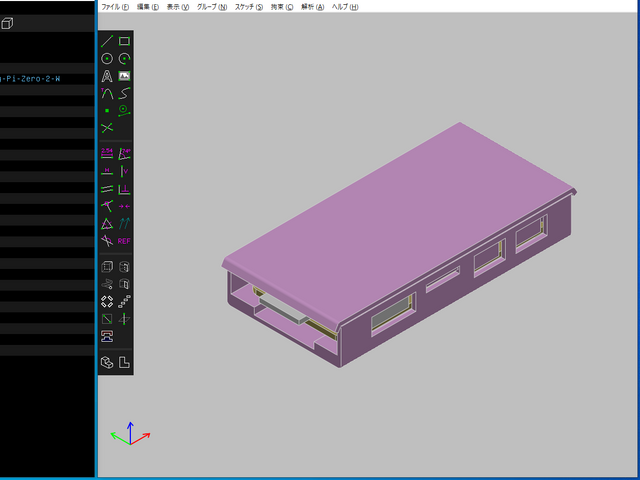Create a new lathe group
Screen dimensions: 640x480
click(x=124, y=267)
